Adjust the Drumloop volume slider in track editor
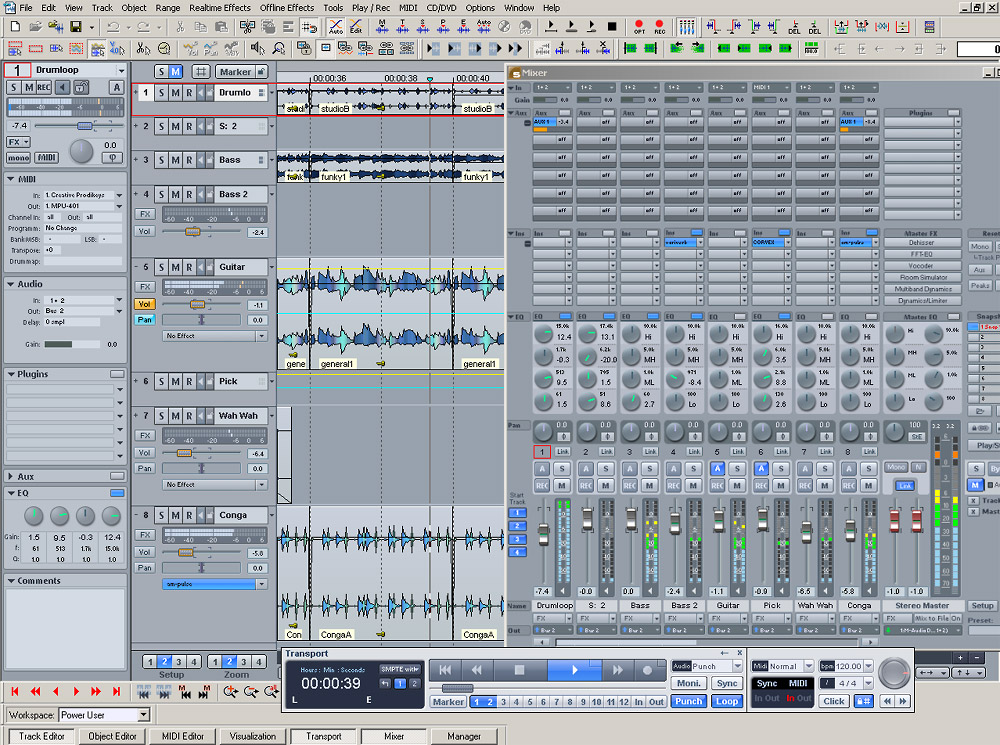Screen dimensions: 1000x745 pos(84,126)
